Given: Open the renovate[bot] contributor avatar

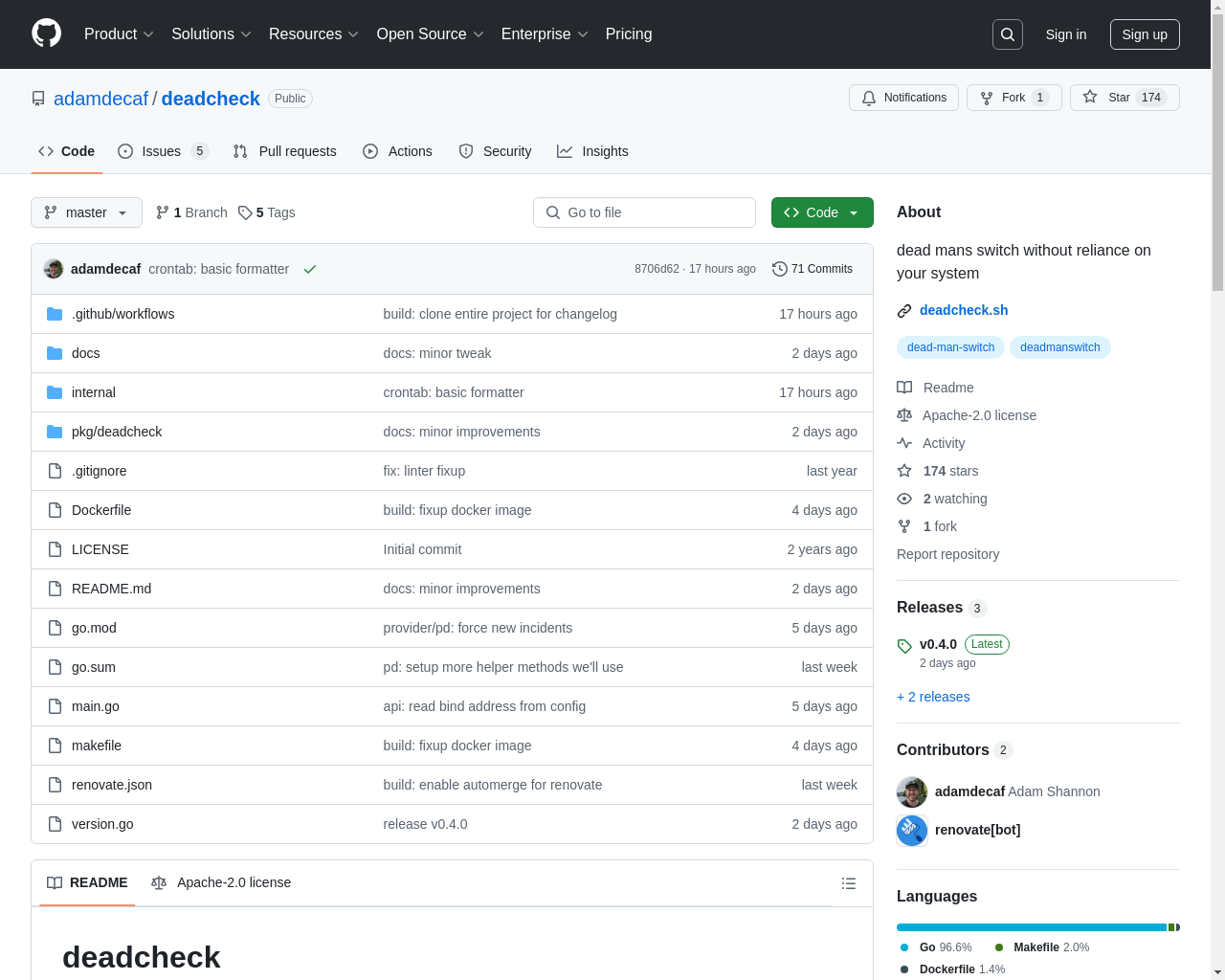Looking at the screenshot, I should (912, 830).
